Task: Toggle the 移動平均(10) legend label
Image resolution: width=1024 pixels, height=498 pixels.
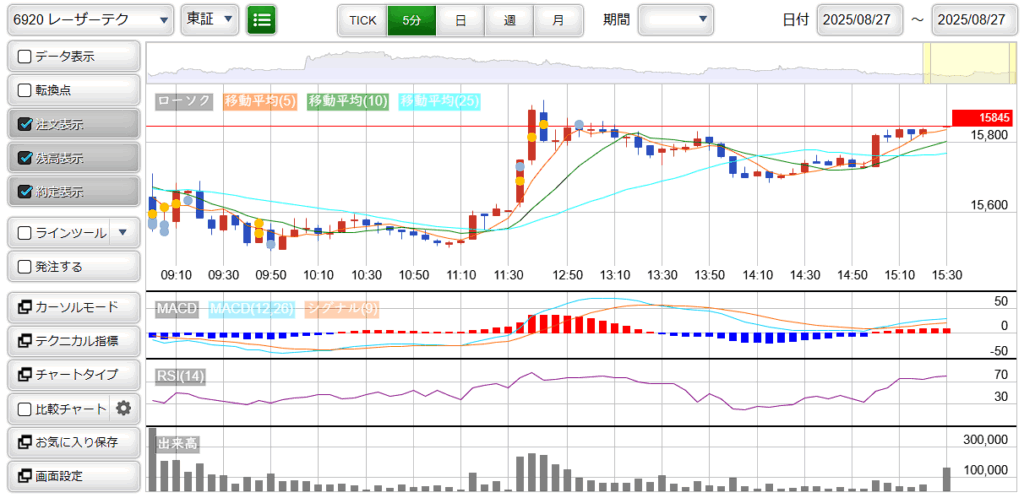Action: [x=348, y=101]
